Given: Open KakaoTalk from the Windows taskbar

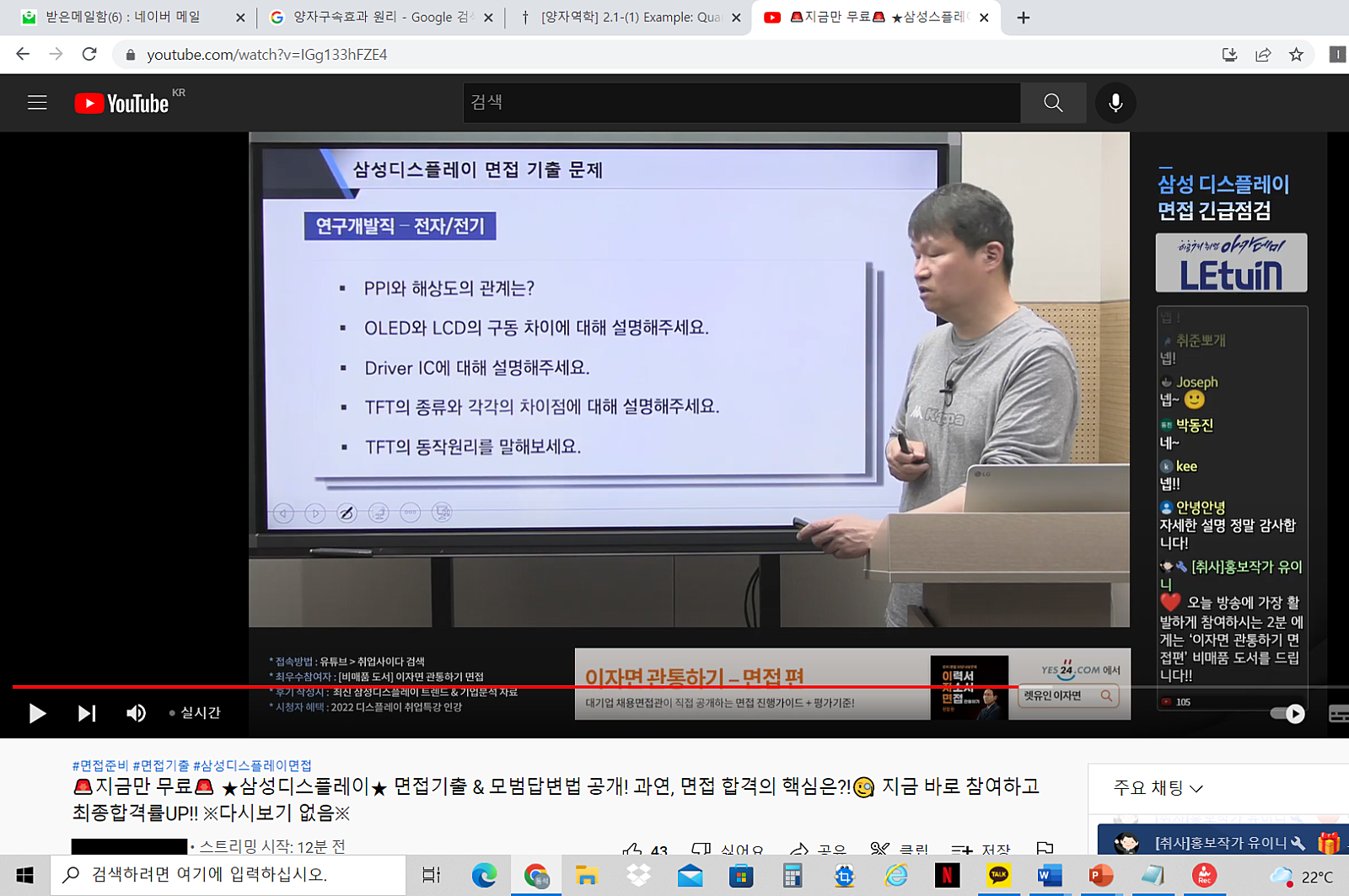Looking at the screenshot, I should coord(998,876).
